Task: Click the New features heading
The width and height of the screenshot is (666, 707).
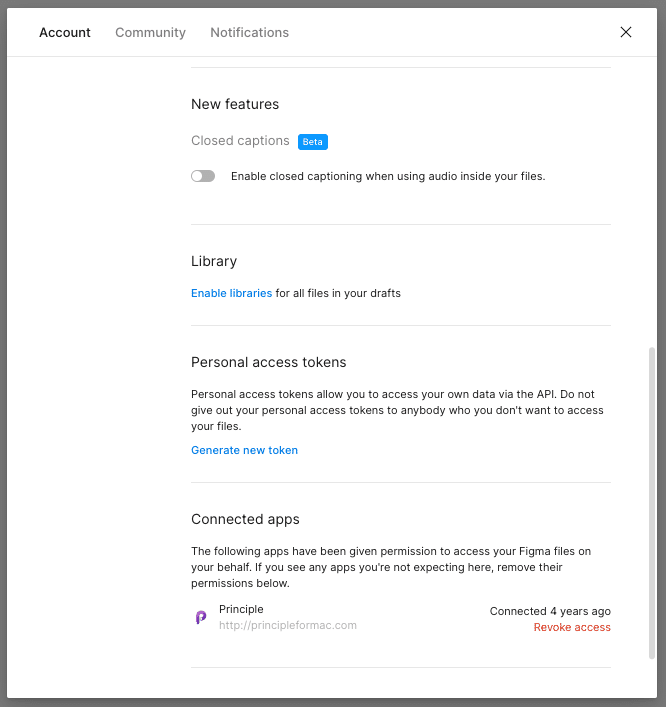Action: pyautogui.click(x=235, y=104)
